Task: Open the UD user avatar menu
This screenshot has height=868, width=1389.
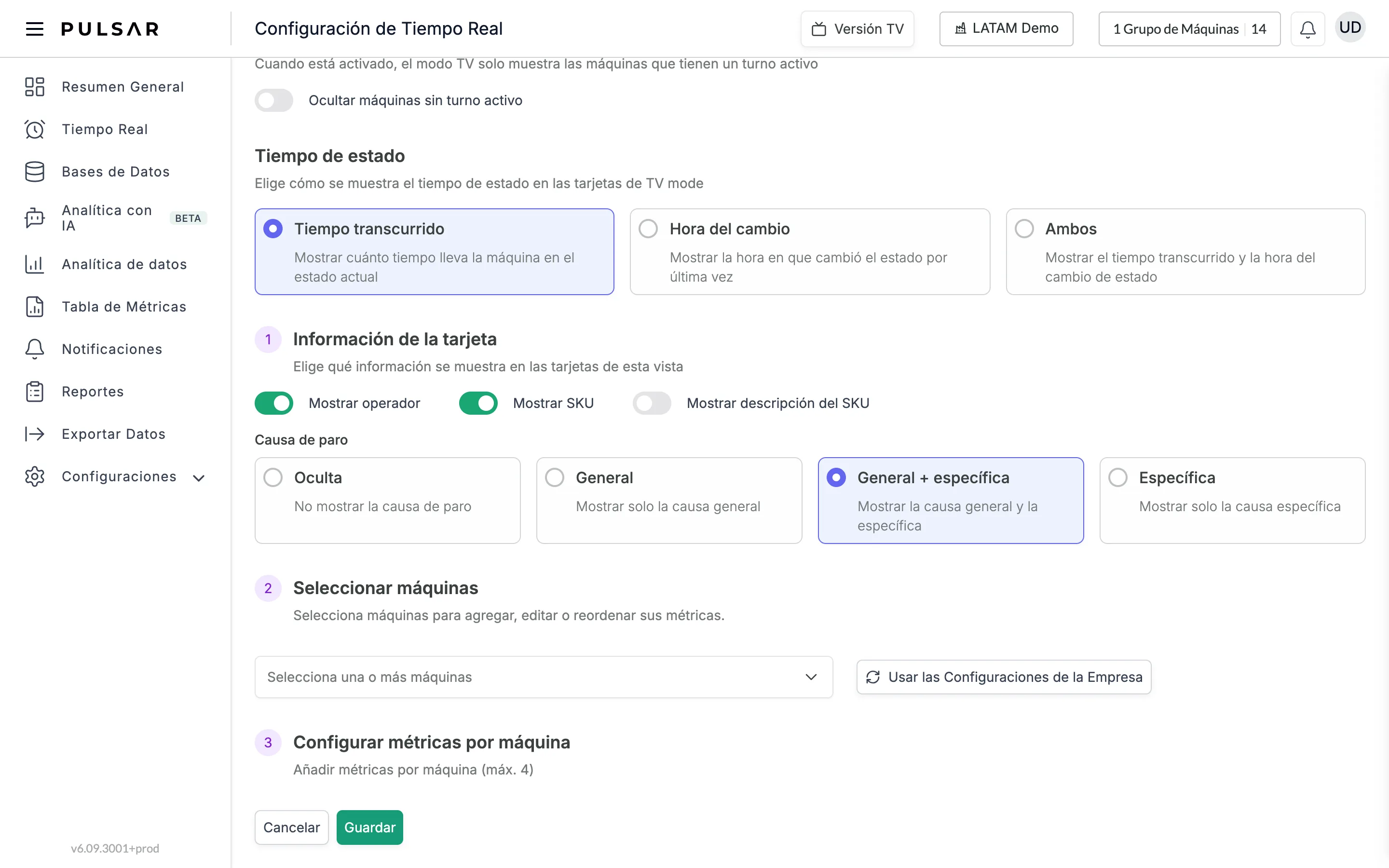Action: 1350,27
